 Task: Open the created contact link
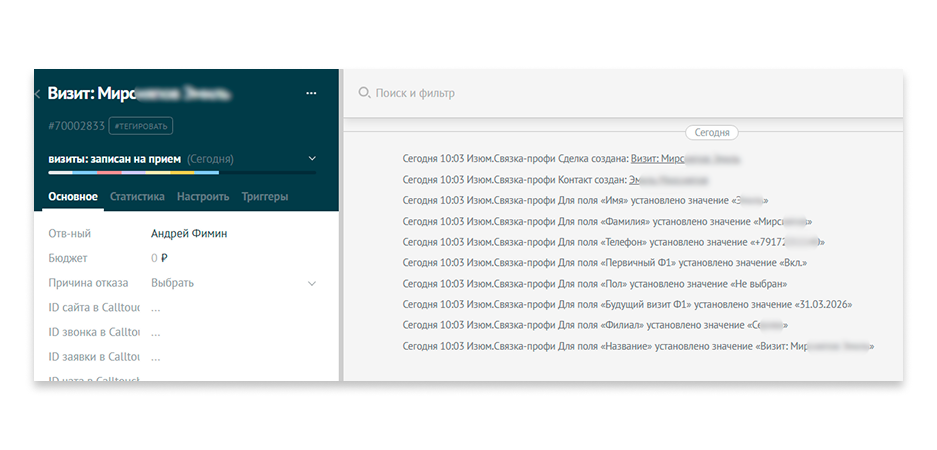tap(669, 180)
